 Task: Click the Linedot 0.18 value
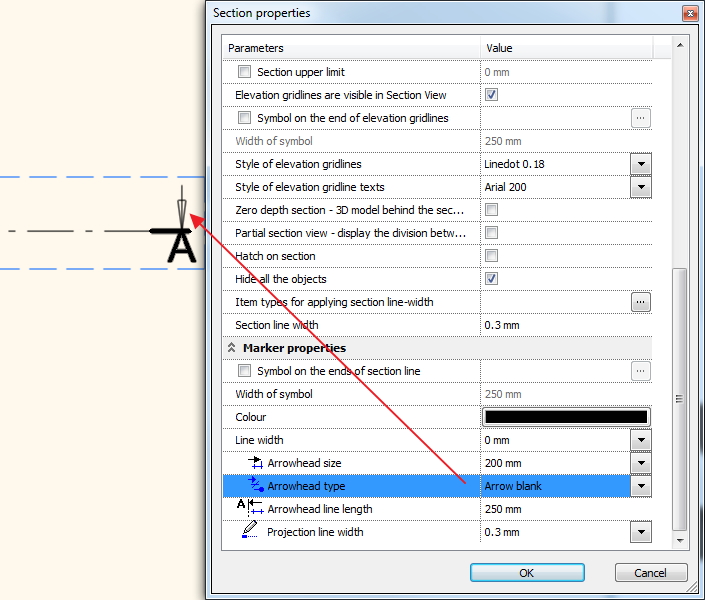pos(514,164)
